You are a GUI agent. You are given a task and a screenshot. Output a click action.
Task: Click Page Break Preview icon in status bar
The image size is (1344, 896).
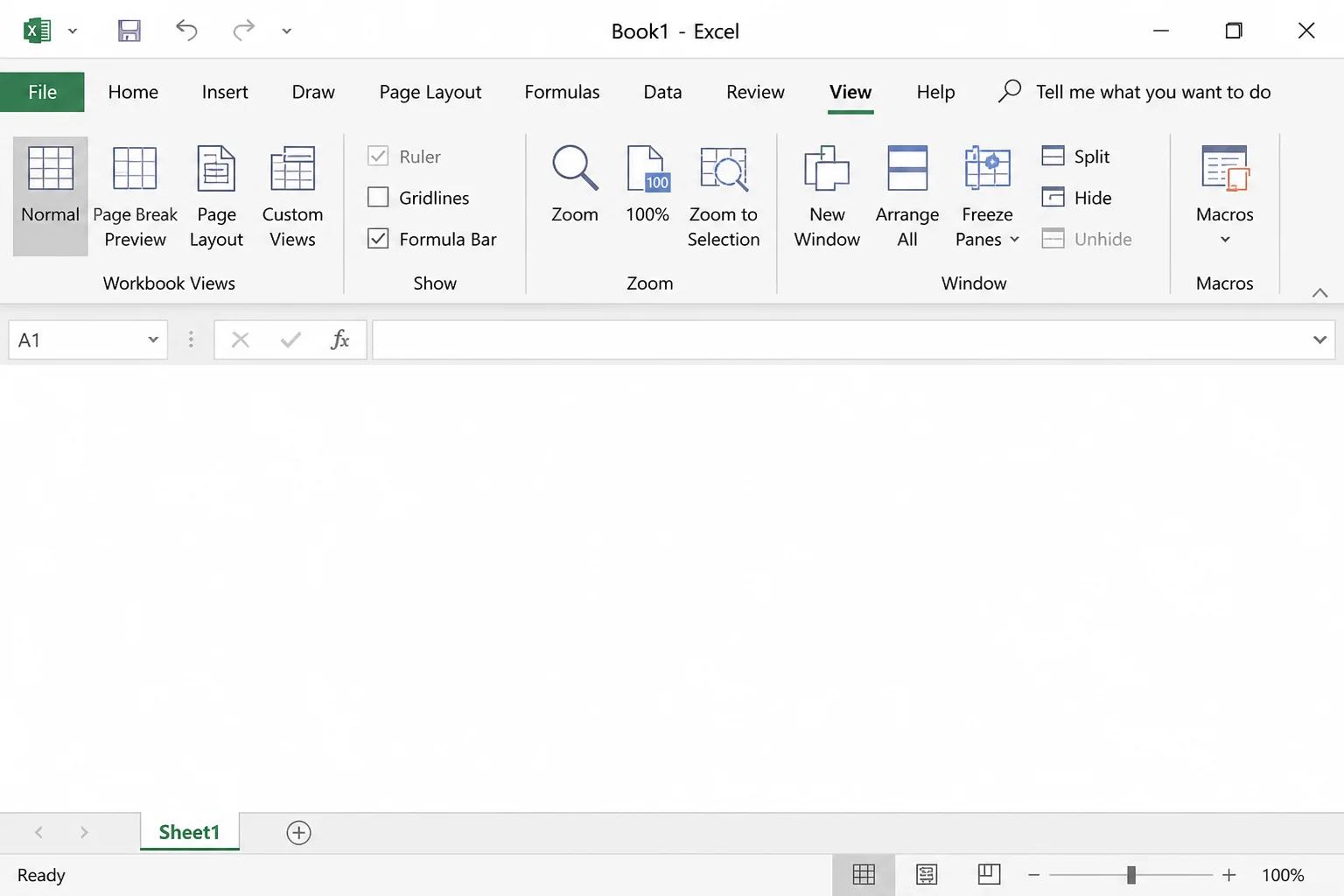(x=989, y=874)
